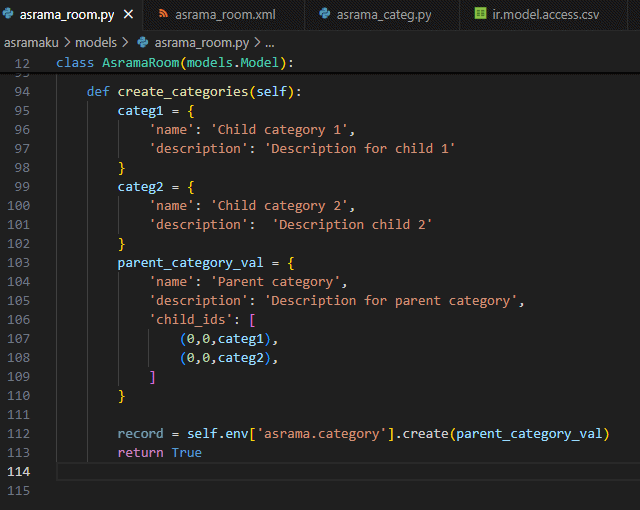The width and height of the screenshot is (640, 510).
Task: Click the 'Child category 2' string
Action: [x=280, y=206]
